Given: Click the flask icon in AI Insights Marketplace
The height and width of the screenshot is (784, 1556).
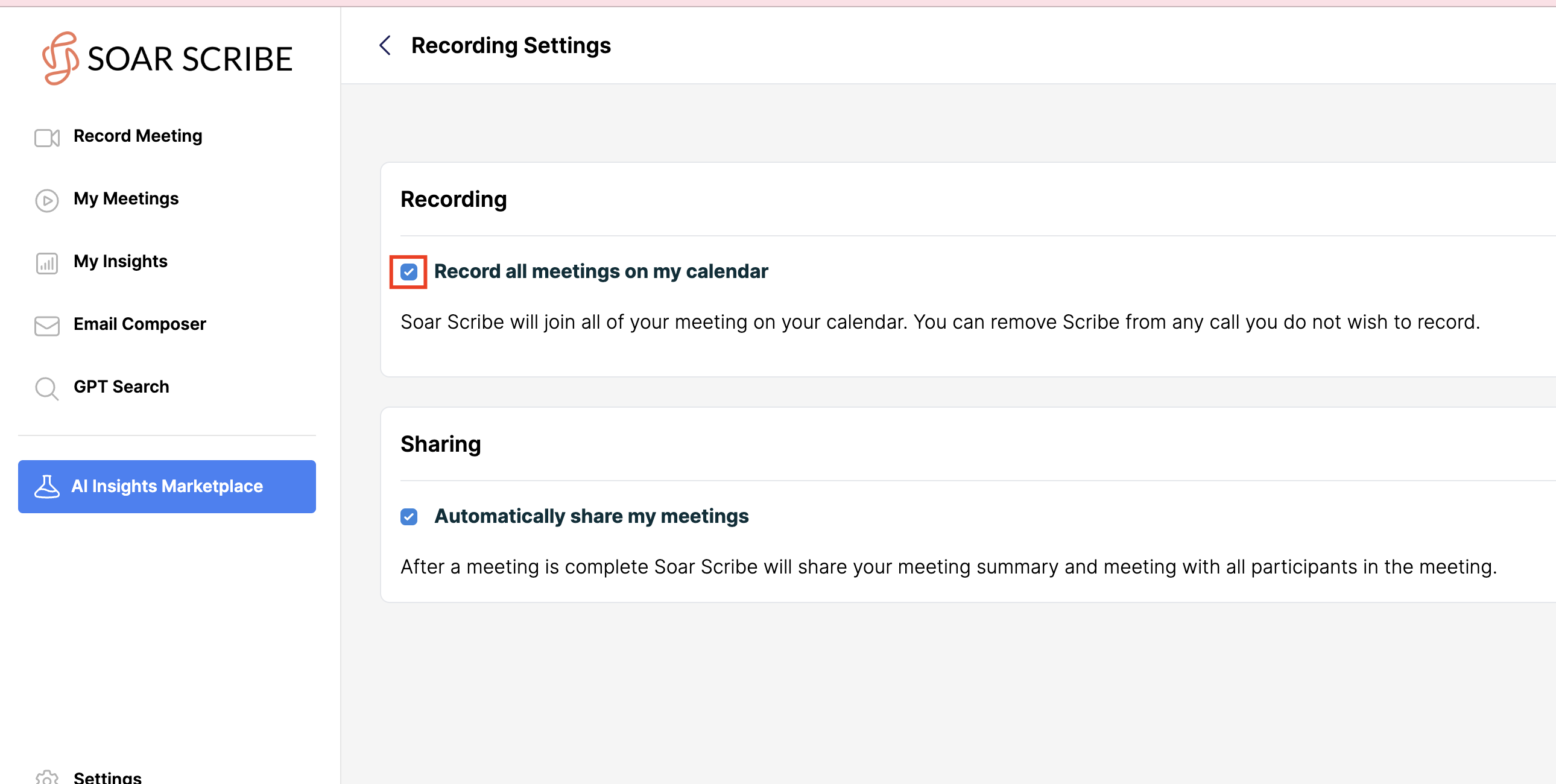Looking at the screenshot, I should [x=46, y=486].
